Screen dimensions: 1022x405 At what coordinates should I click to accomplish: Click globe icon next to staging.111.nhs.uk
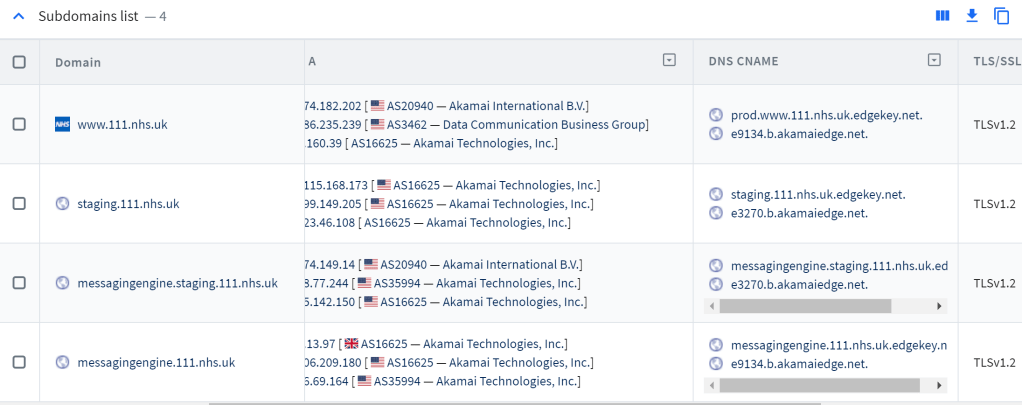pyautogui.click(x=63, y=203)
